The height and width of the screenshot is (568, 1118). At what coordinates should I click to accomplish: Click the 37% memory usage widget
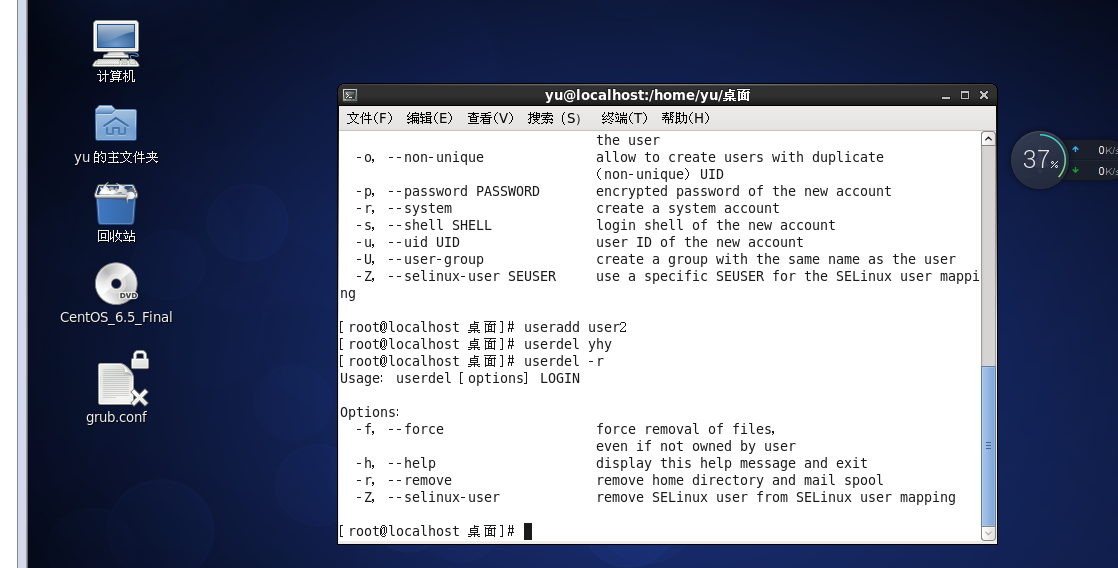tap(1039, 160)
